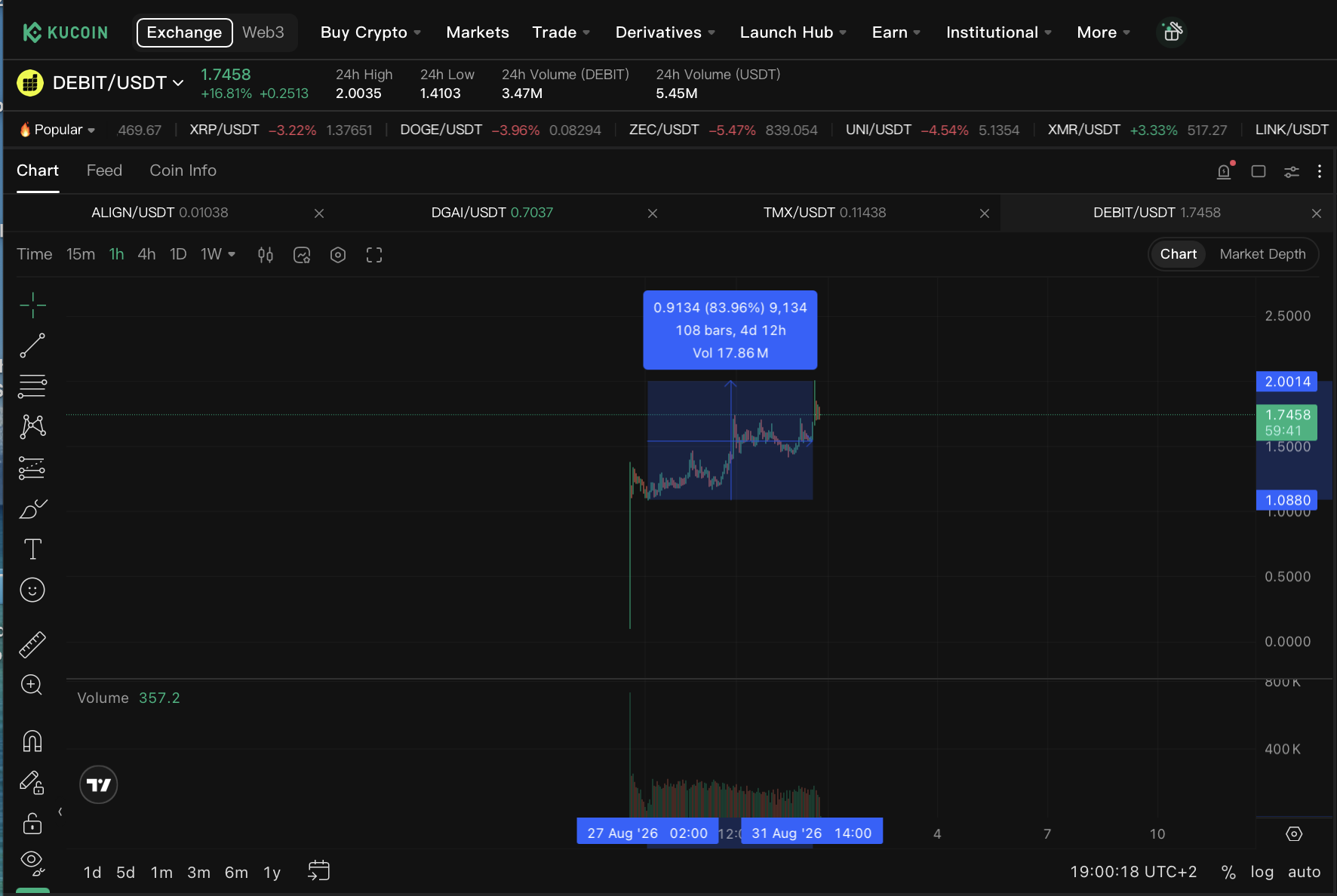This screenshot has width=1337, height=896.
Task: Set chart range to 5d
Action: click(x=125, y=872)
